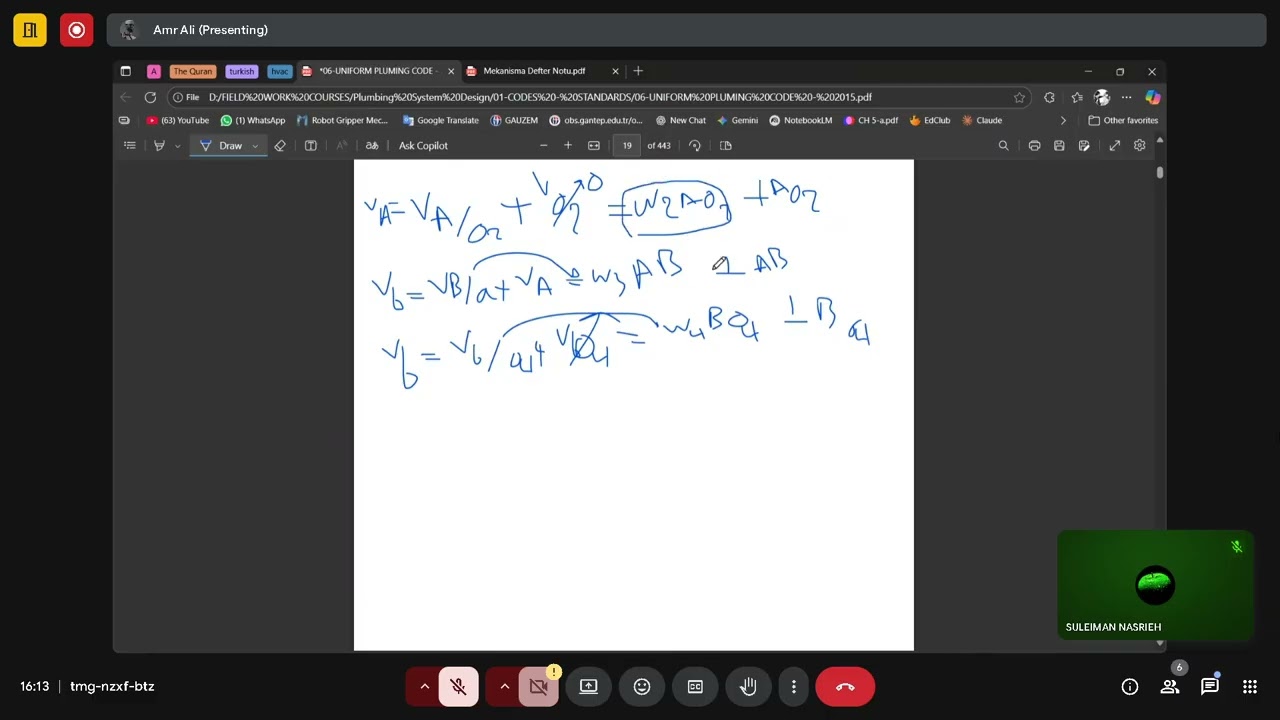The height and width of the screenshot is (720, 1280).
Task: Click Ask Copilot in PDF toolbar
Action: click(x=423, y=145)
